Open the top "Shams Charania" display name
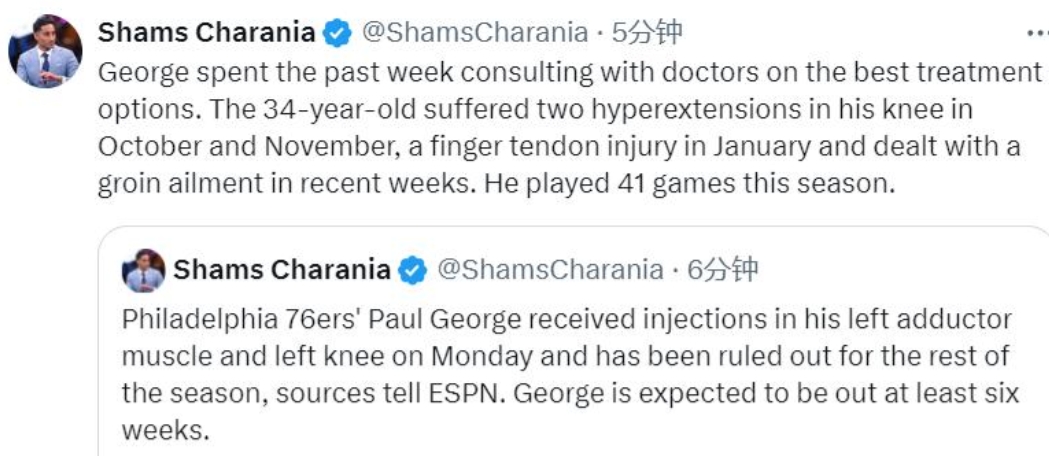This screenshot has height=456, width=1049. click(x=208, y=33)
